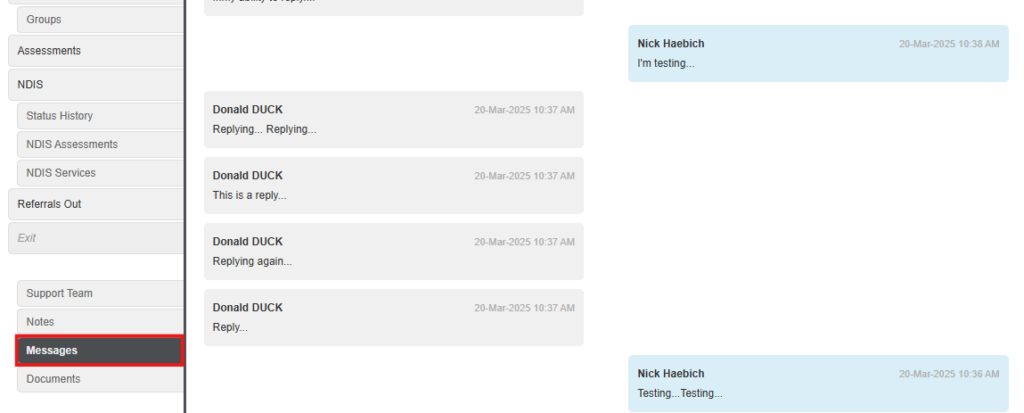
Task: Open the Support Team tab
Action: [x=101, y=293]
